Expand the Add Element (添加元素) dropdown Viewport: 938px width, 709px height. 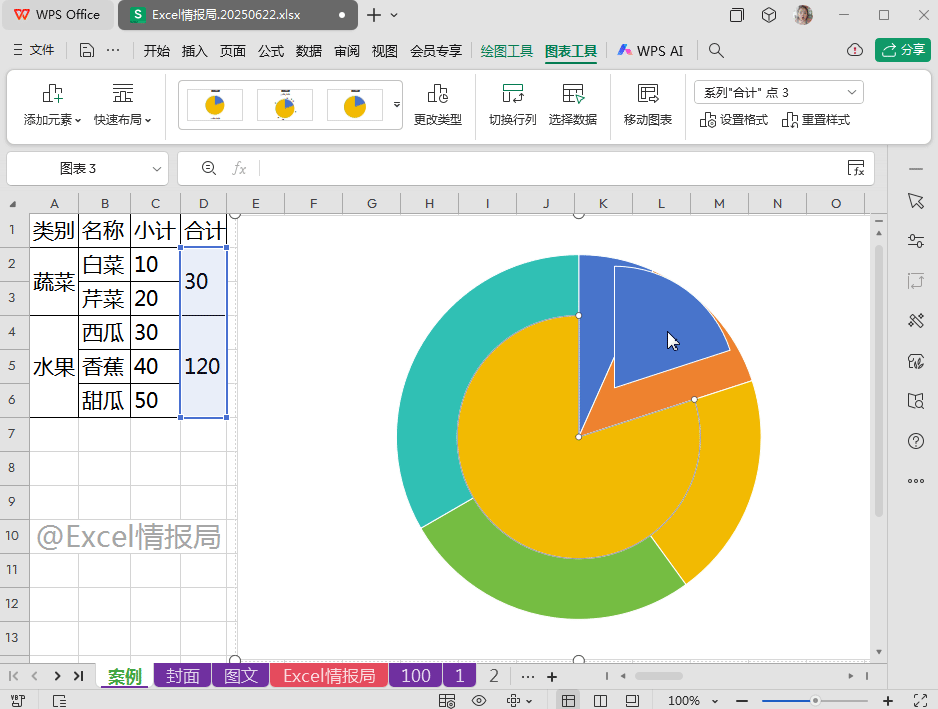pos(52,119)
